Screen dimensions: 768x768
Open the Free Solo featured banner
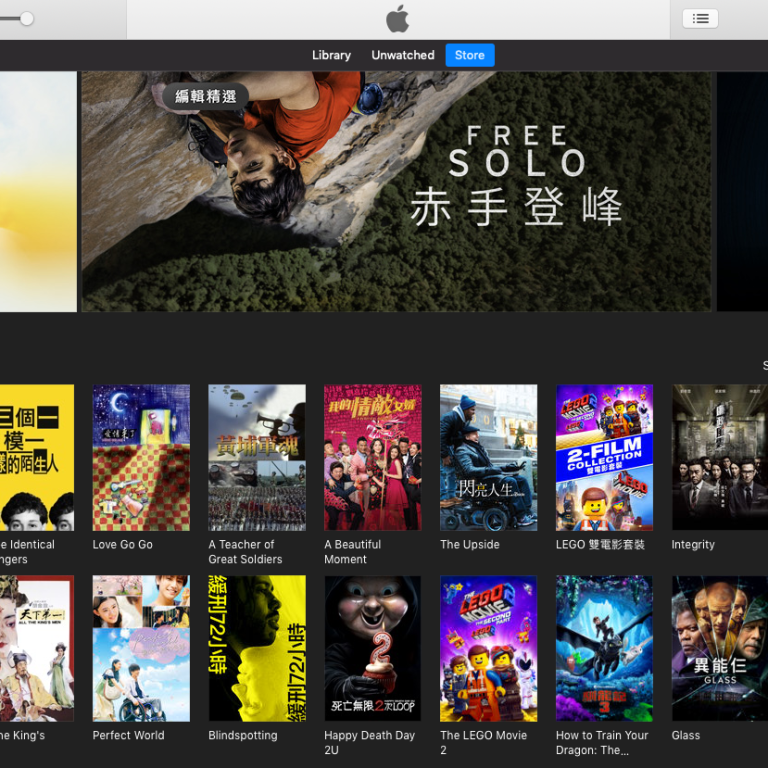coord(396,192)
